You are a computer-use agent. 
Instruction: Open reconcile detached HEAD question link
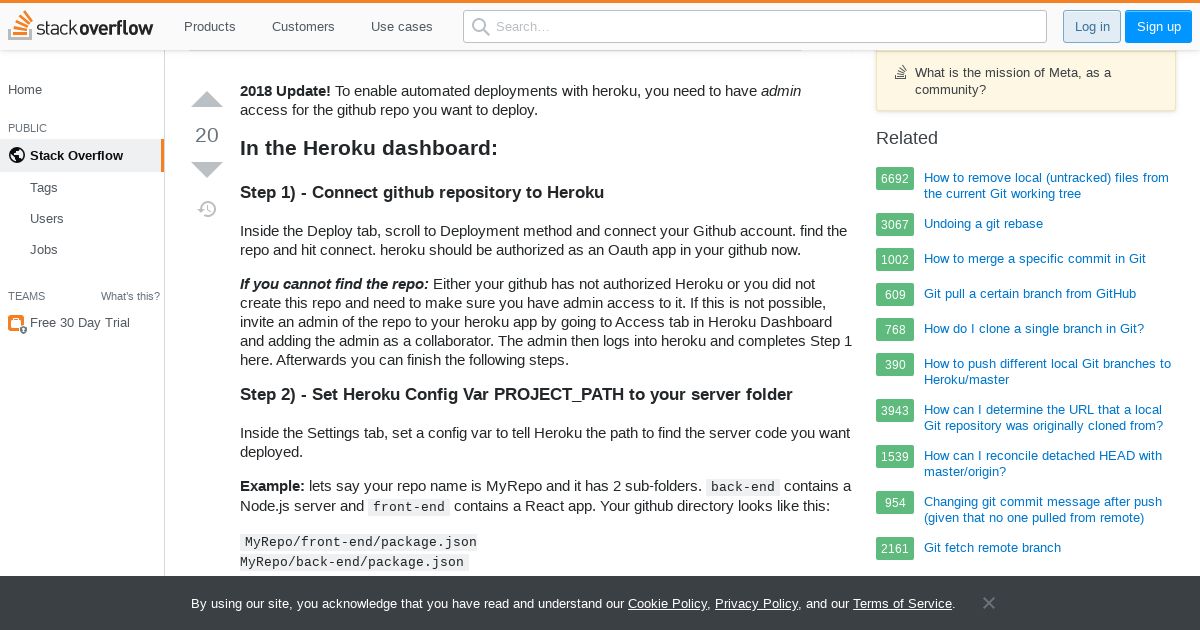[x=1043, y=463]
